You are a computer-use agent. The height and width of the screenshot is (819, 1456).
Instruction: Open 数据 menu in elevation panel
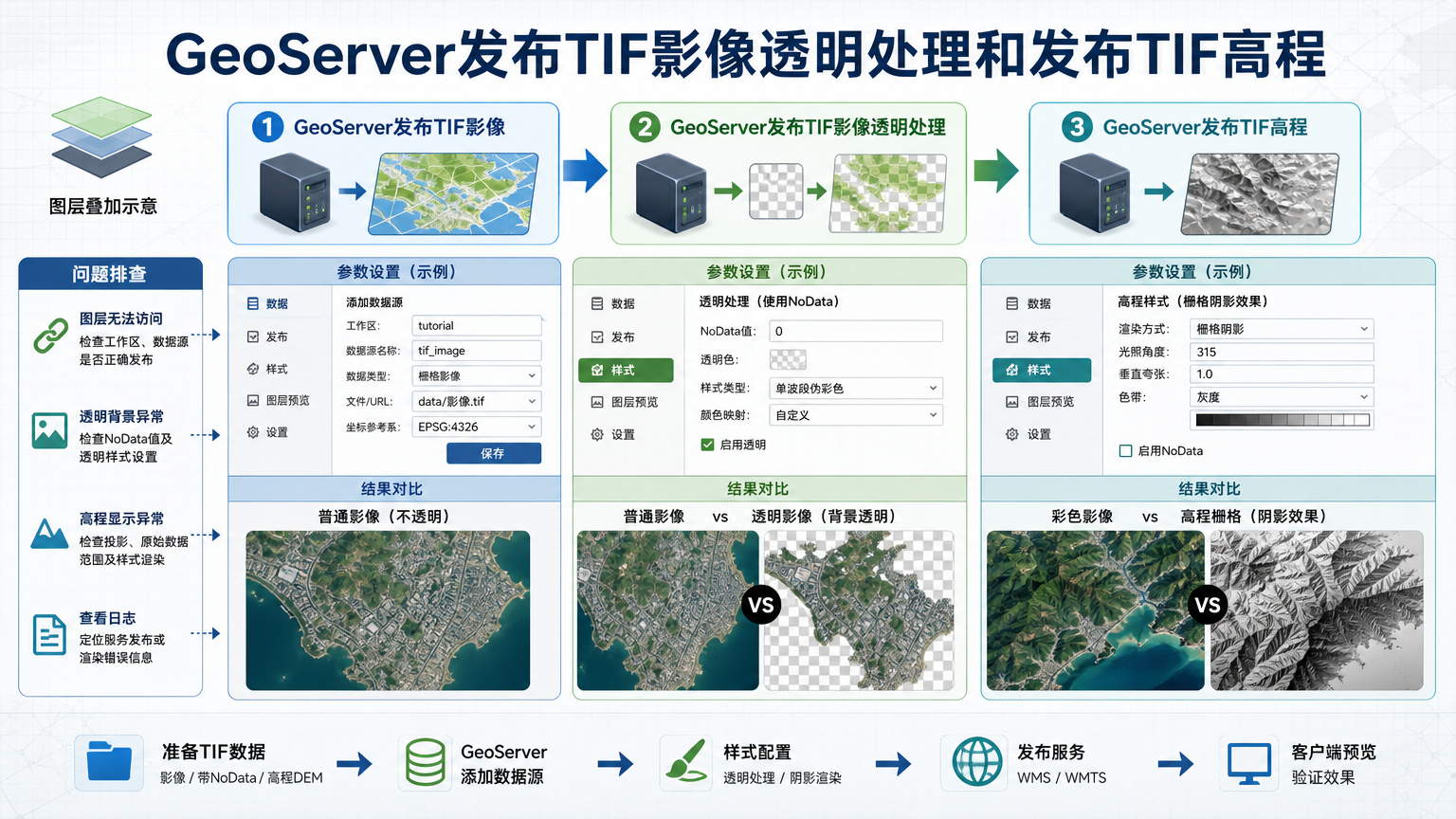pyautogui.click(x=1028, y=303)
